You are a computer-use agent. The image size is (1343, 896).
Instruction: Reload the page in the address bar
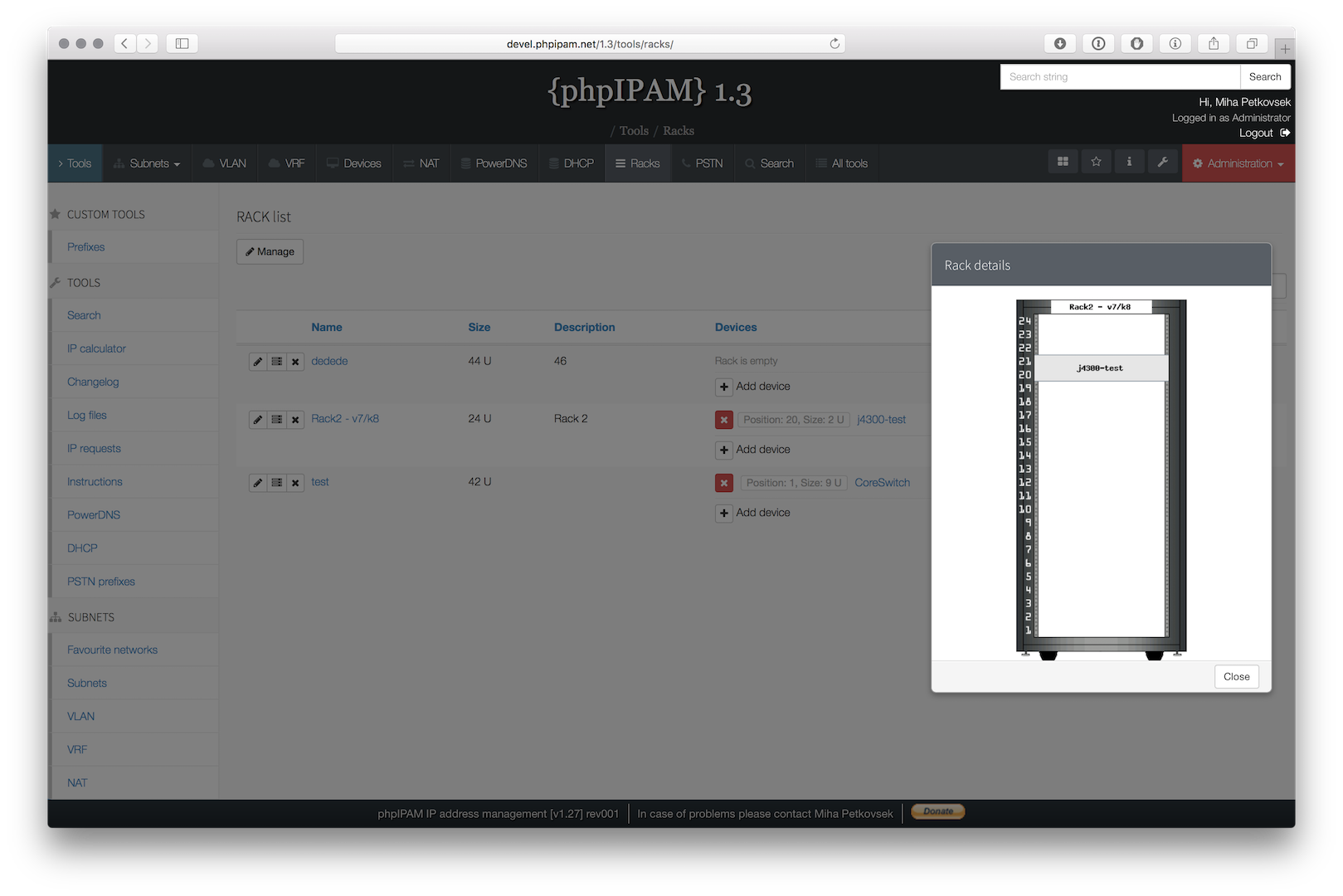(x=835, y=43)
